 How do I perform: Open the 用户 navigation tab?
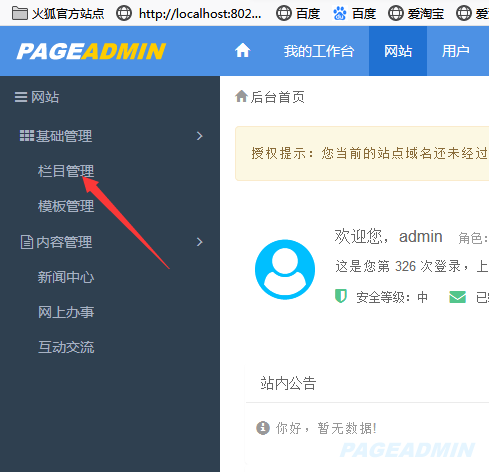456,51
